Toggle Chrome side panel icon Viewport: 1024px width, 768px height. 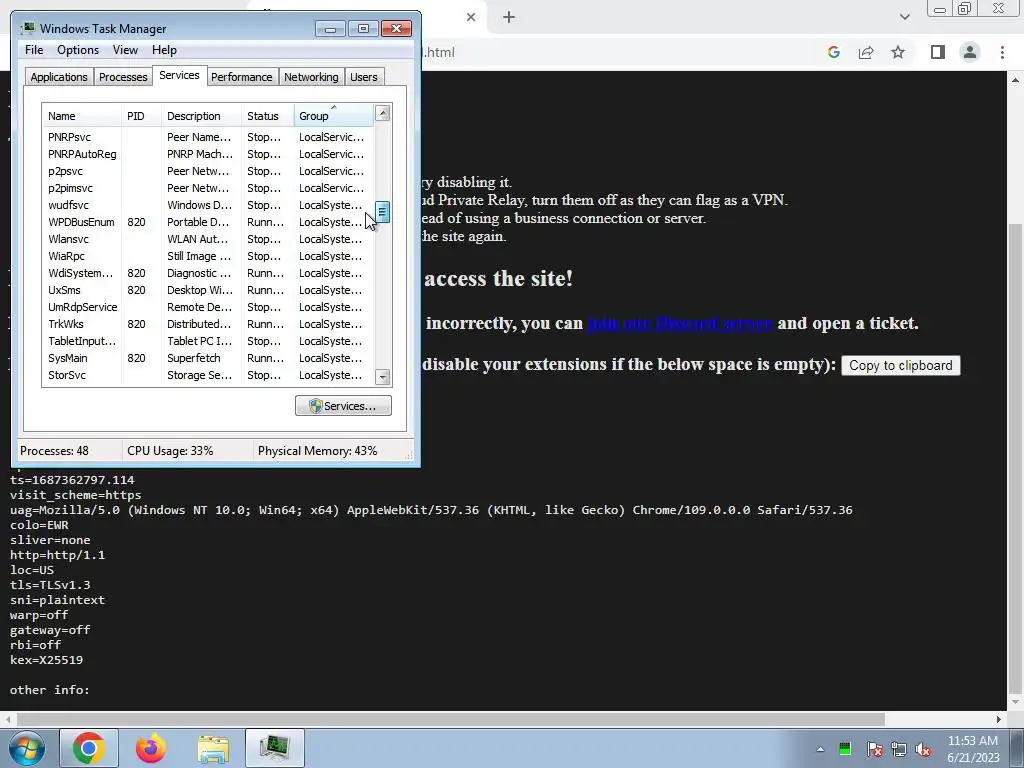(938, 52)
